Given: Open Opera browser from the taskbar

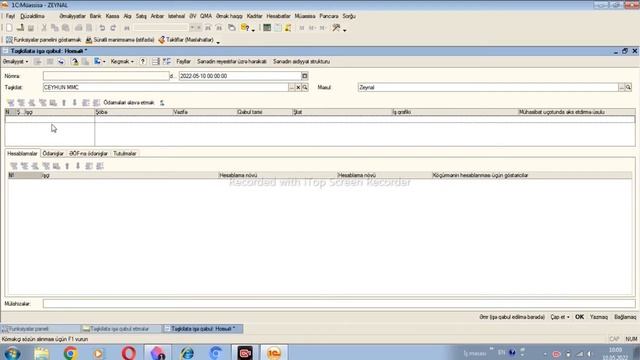Looking at the screenshot, I should pyautogui.click(x=128, y=353).
